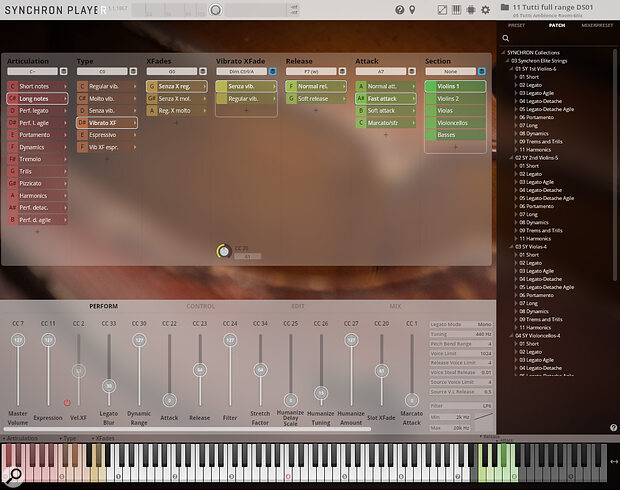The width and height of the screenshot is (620, 490).
Task: Collapse the 01 SY 1st Violins-6 node
Action: pos(511,69)
